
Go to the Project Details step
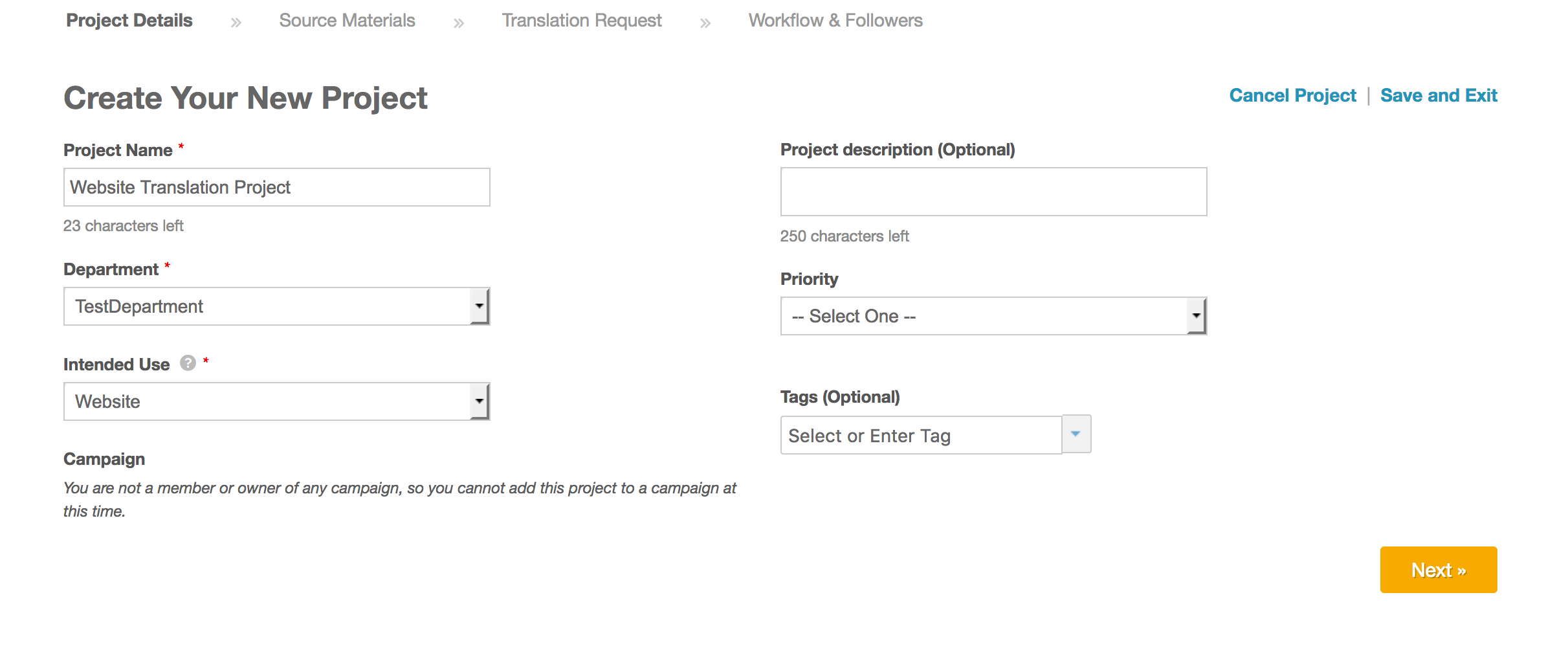[129, 21]
